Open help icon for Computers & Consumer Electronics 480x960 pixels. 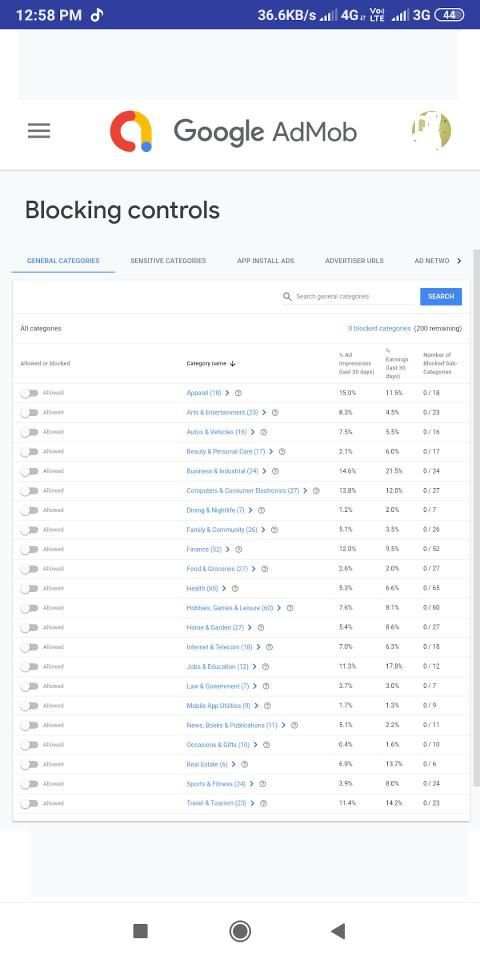tap(316, 491)
